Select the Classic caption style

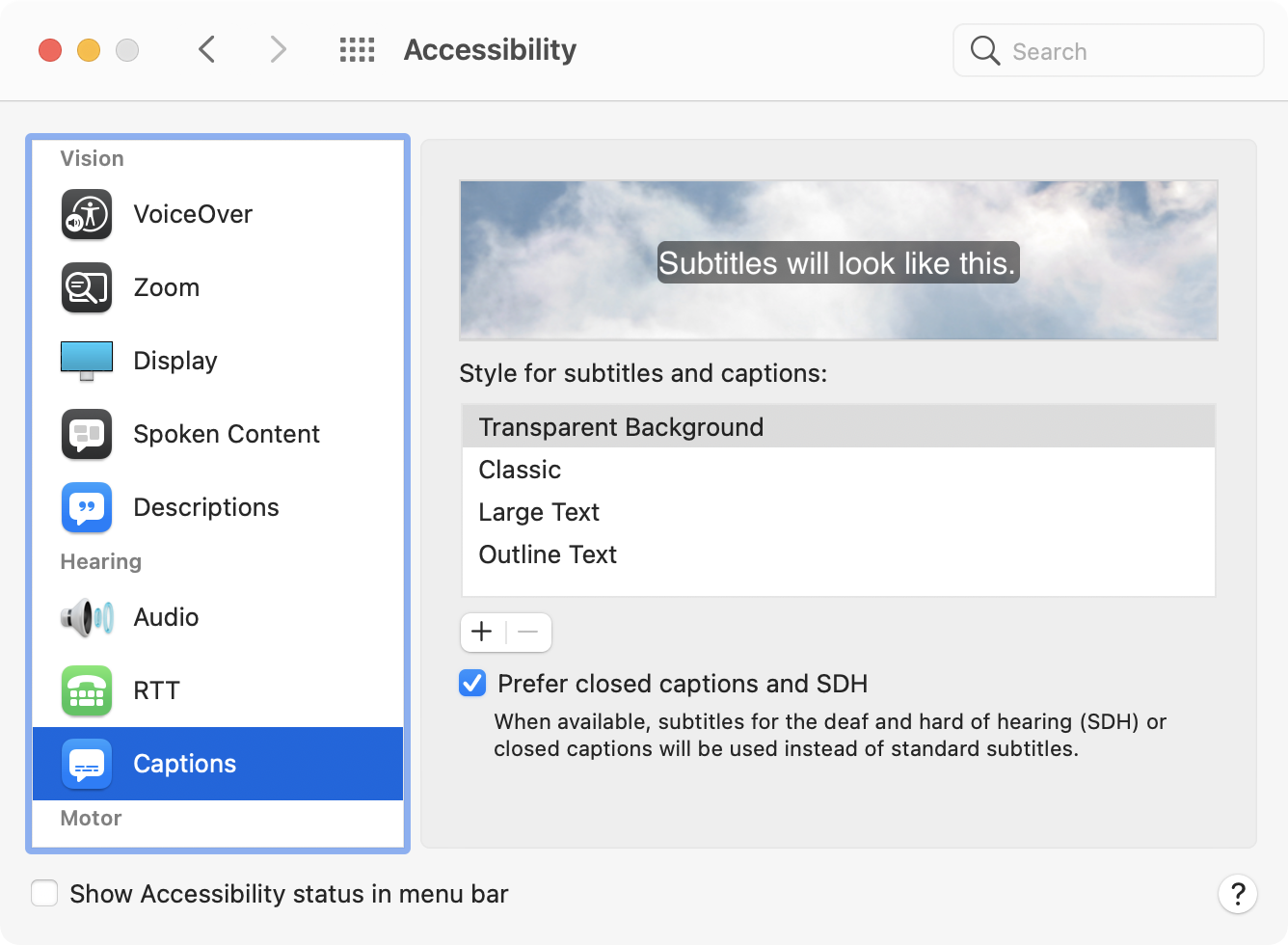tap(520, 470)
